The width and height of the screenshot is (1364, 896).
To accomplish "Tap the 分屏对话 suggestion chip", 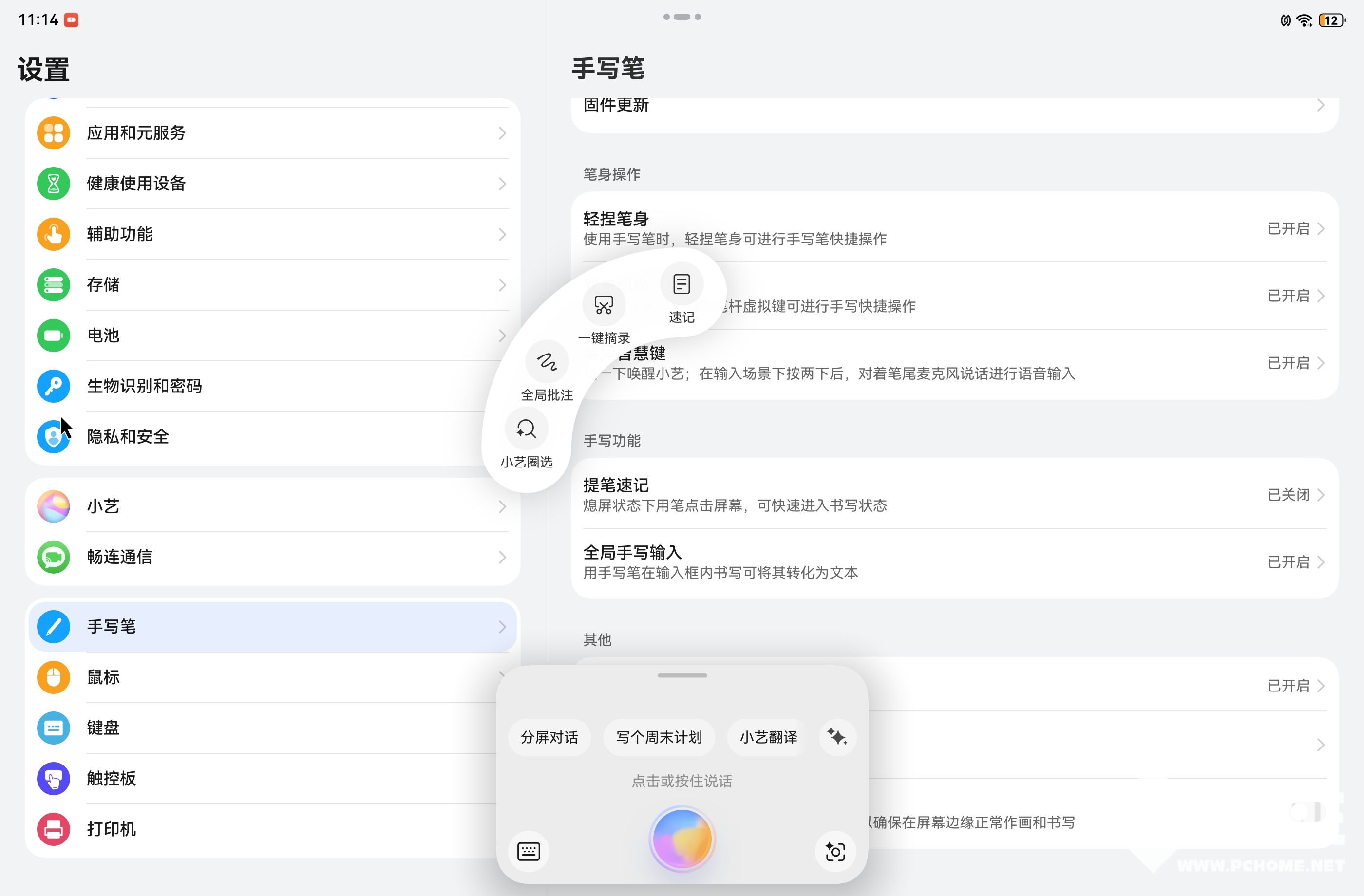I will click(x=549, y=737).
